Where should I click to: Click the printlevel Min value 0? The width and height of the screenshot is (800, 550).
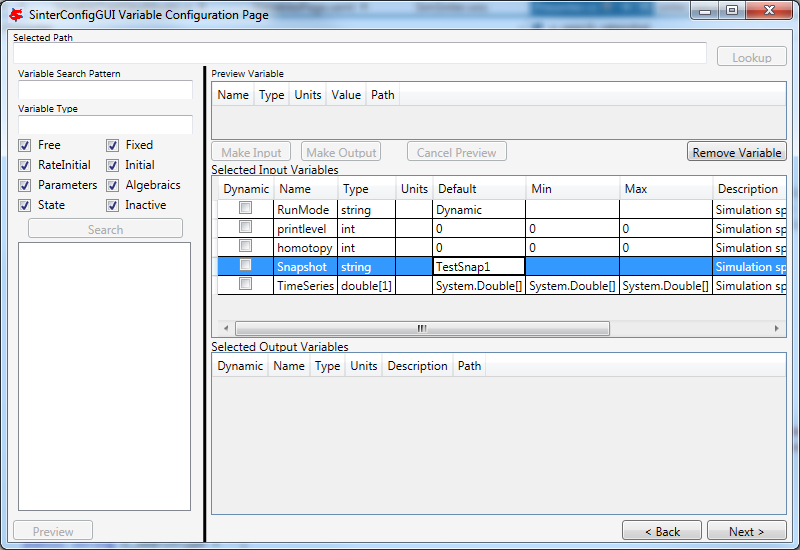click(x=572, y=229)
